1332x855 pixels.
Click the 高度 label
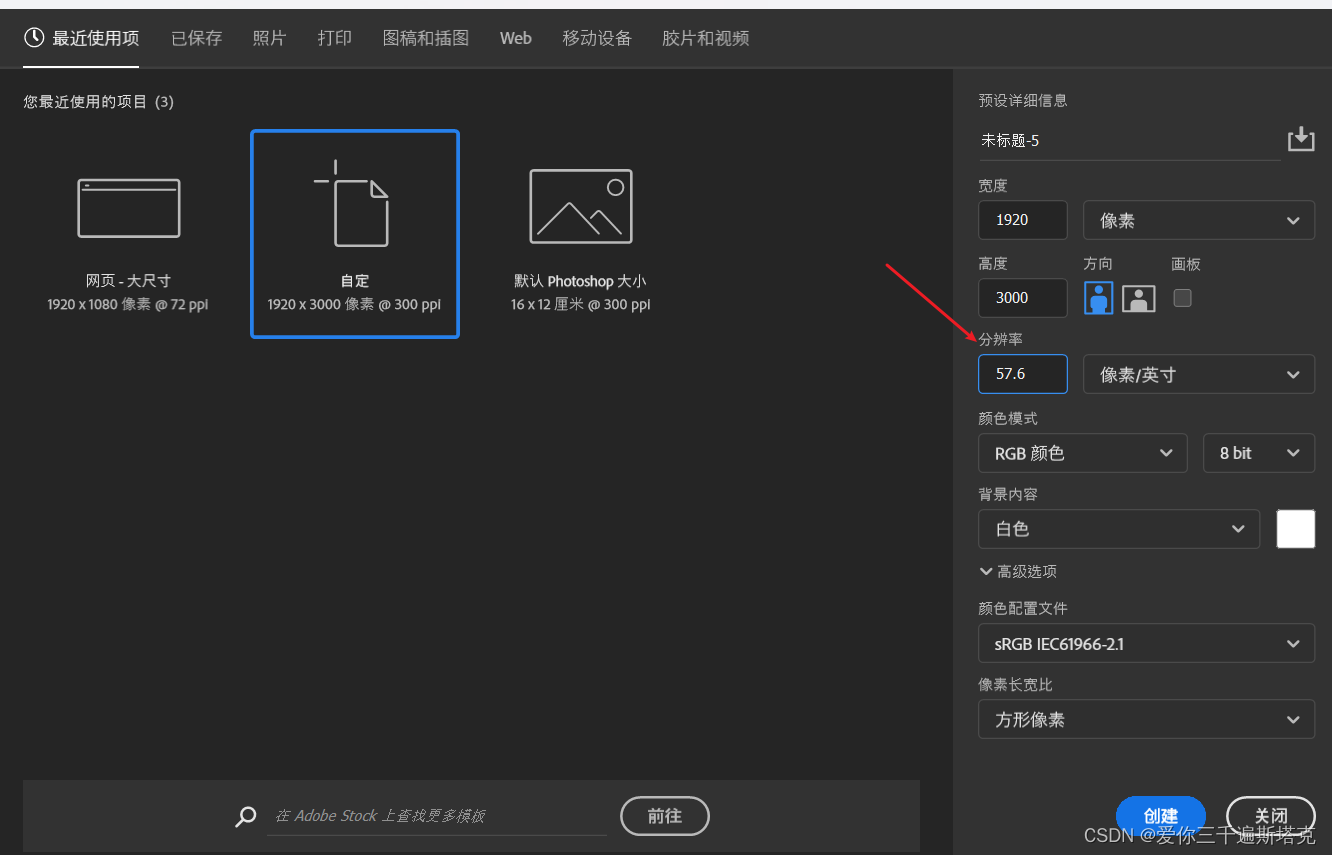click(x=993, y=264)
